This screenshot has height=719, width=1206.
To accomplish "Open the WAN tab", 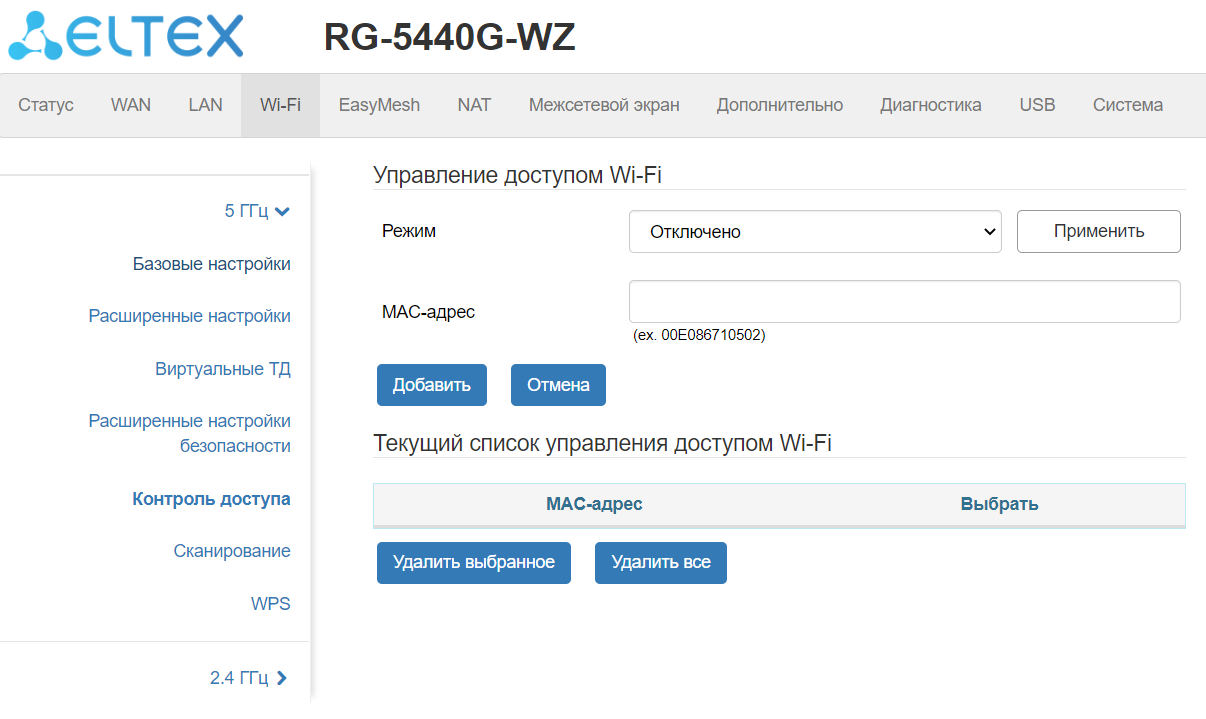I will [x=131, y=105].
